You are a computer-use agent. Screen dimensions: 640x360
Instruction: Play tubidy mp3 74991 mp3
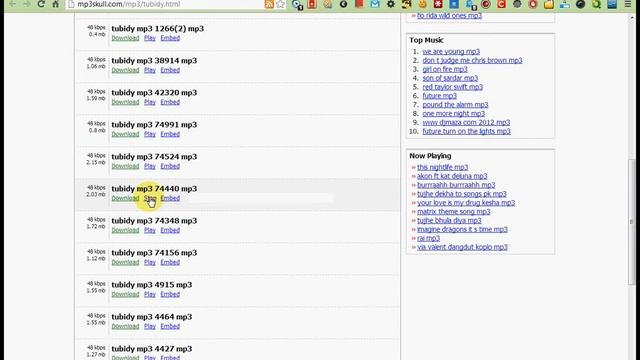(x=150, y=134)
